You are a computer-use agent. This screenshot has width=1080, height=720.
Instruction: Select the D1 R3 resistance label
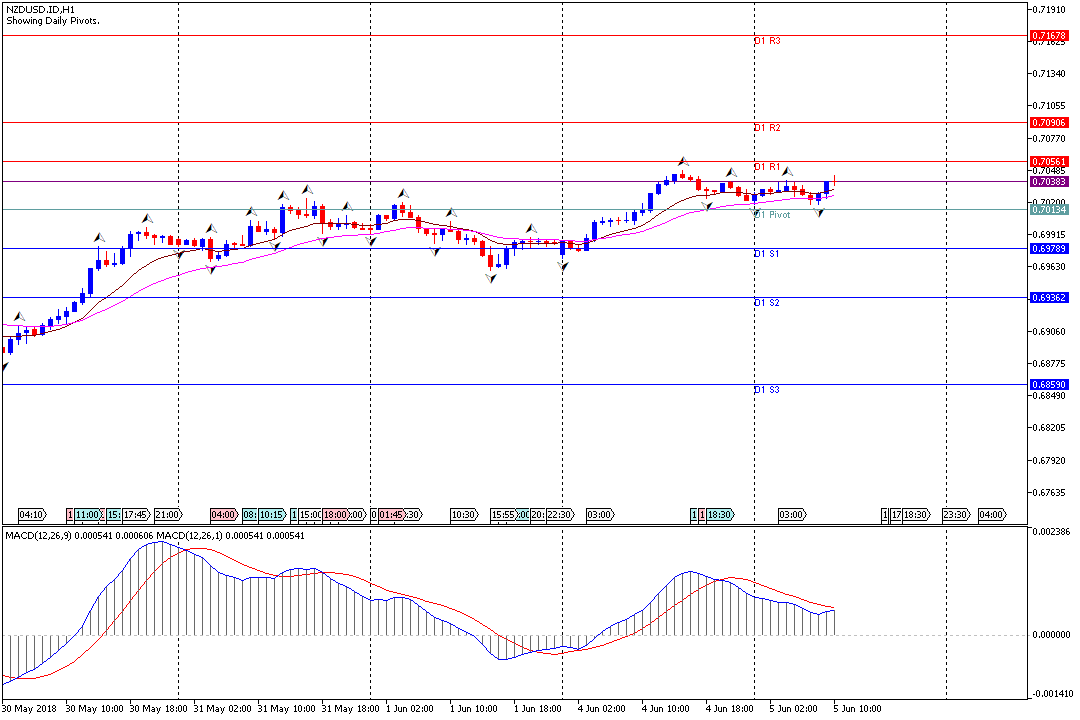767,41
